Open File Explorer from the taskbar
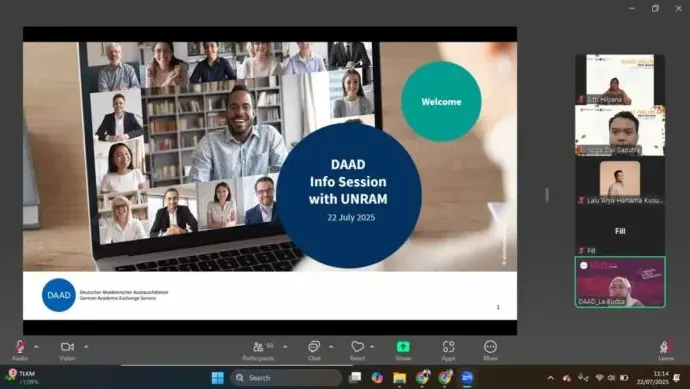Screen dimensions: 690x389 [400, 378]
